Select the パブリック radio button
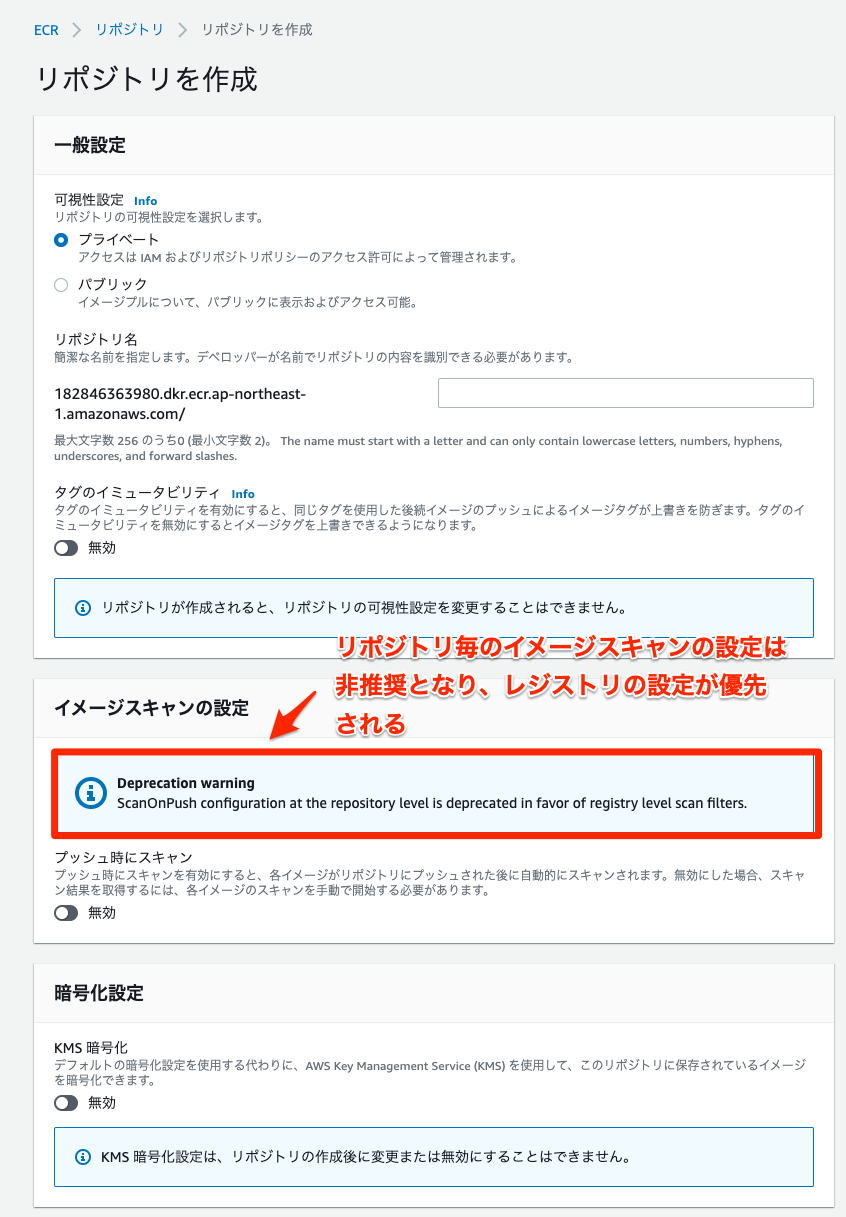This screenshot has width=846, height=1217. click(x=61, y=285)
